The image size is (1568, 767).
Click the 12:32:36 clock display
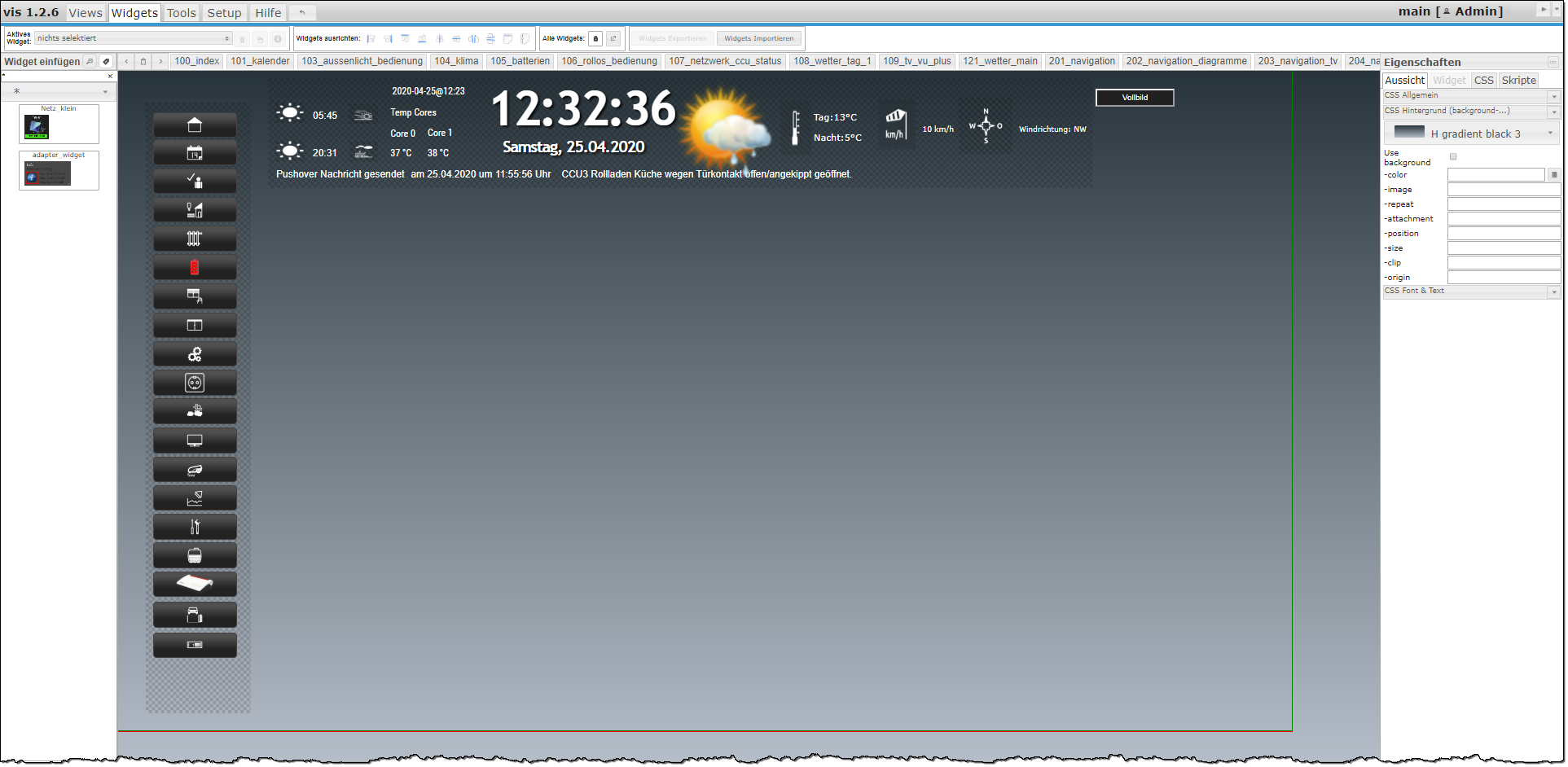(x=583, y=108)
